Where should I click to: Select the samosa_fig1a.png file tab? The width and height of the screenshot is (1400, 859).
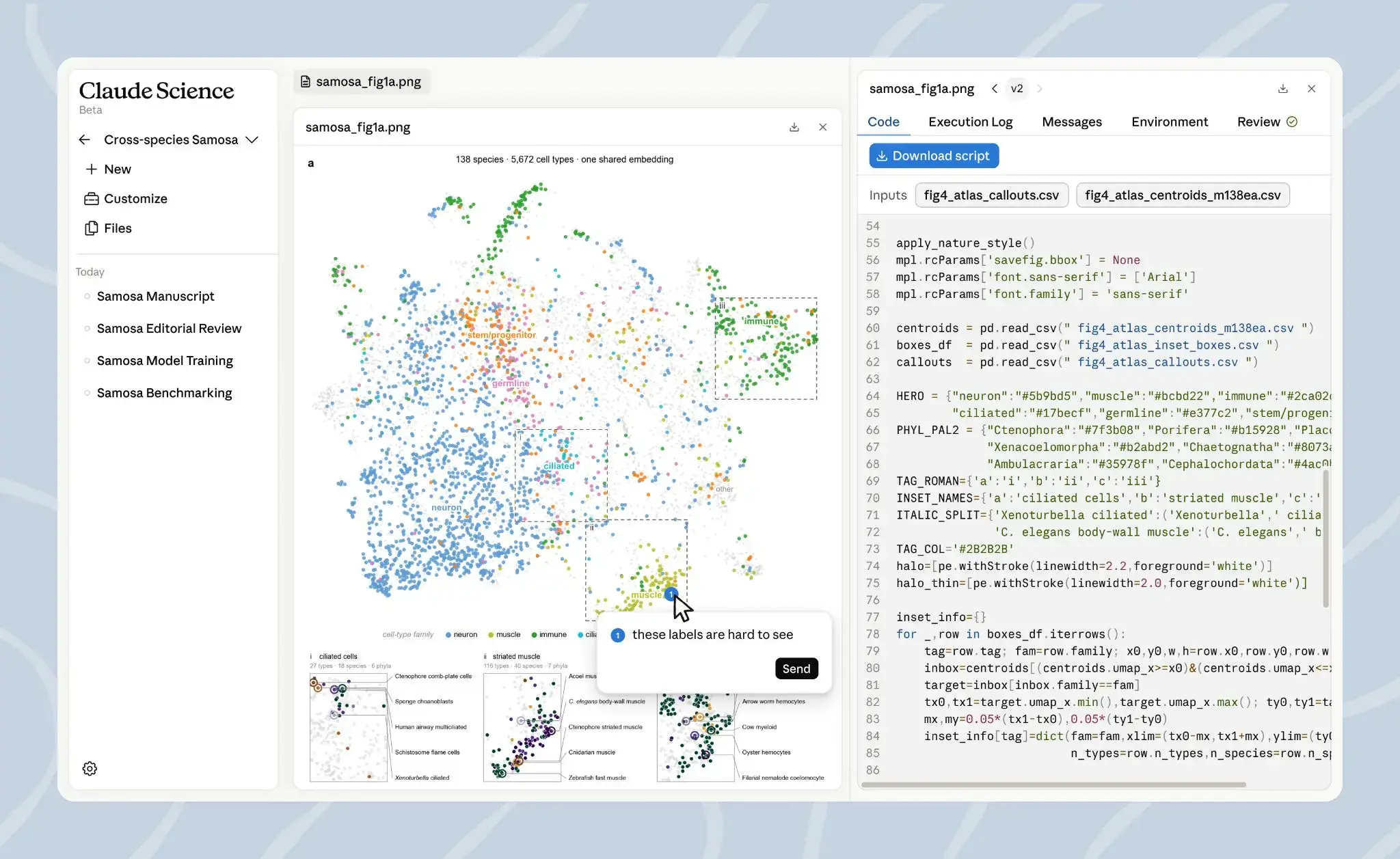[361, 81]
